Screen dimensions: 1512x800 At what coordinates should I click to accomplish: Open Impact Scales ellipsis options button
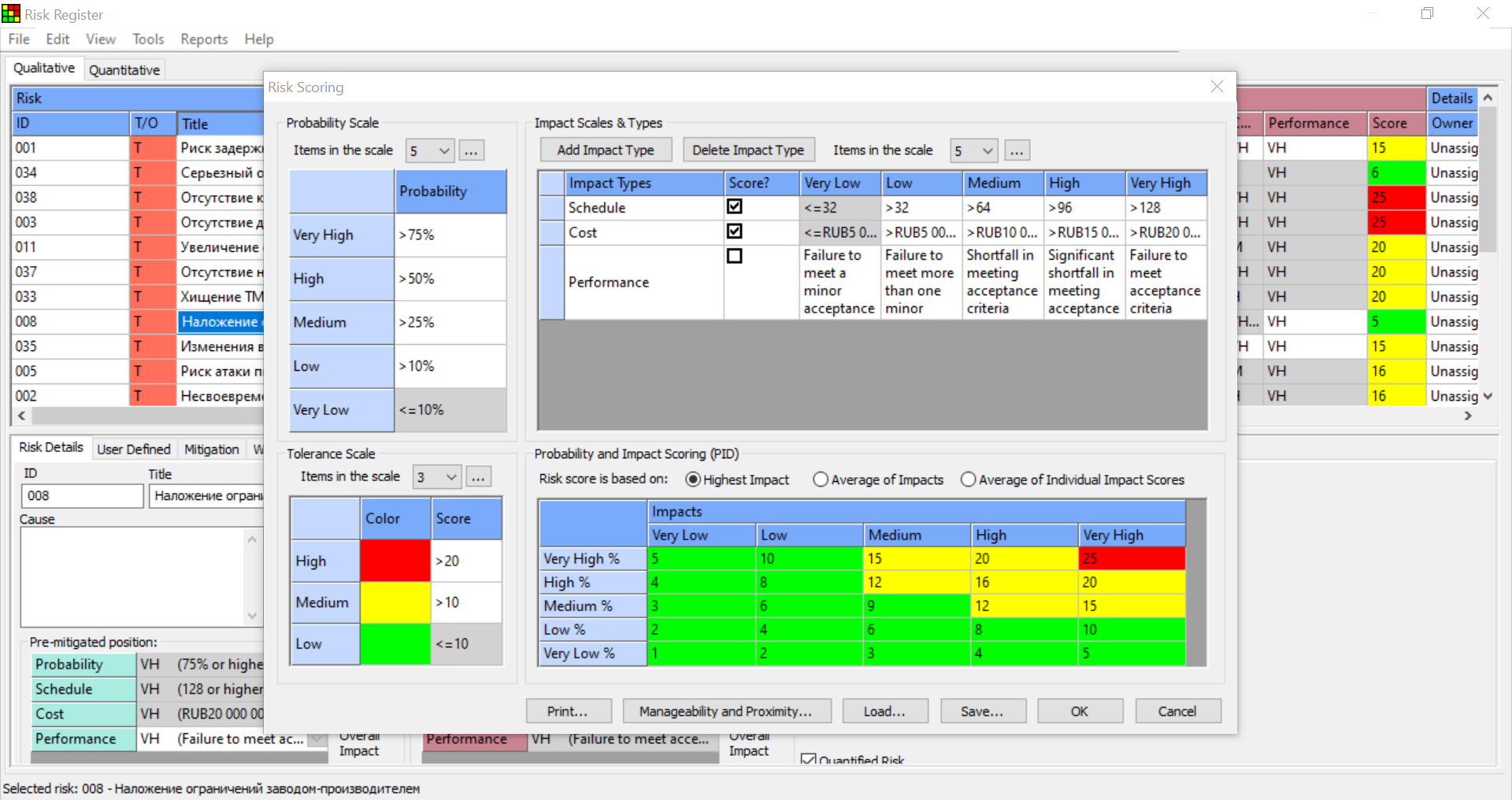[1017, 151]
